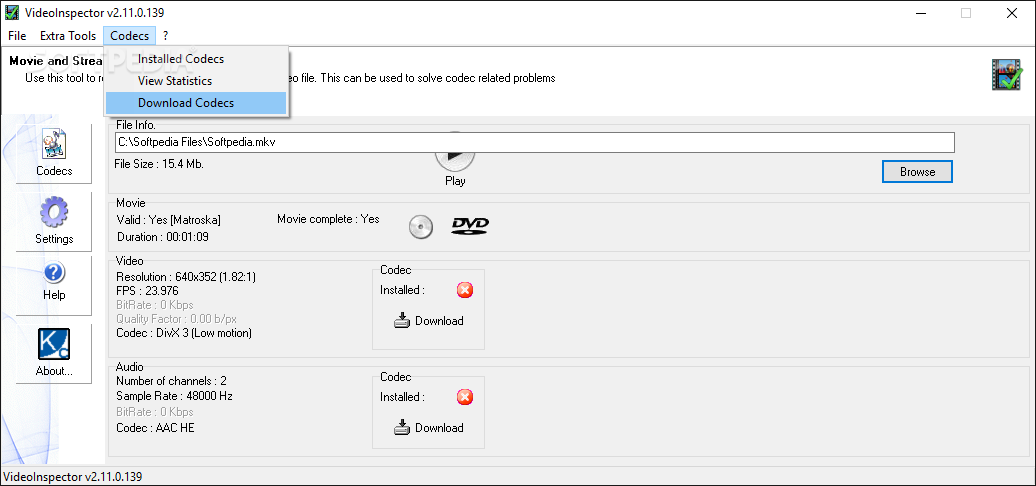
Task: Select the Movie complete : Yes text
Action: [x=328, y=219]
